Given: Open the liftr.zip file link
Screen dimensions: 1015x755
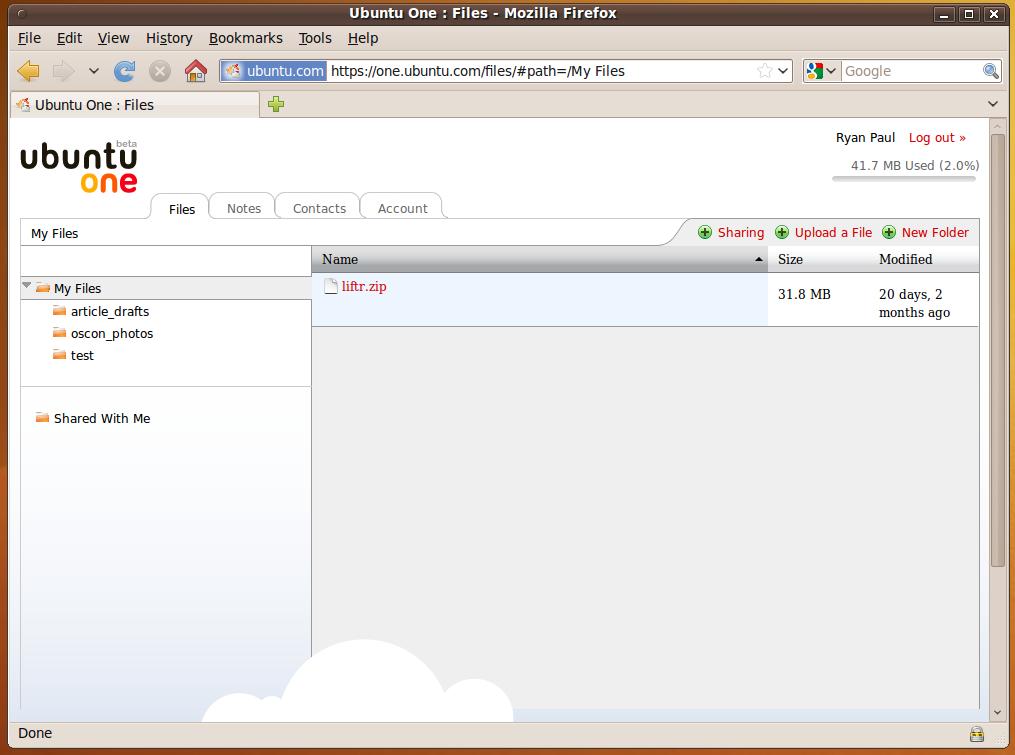Looking at the screenshot, I should click(364, 286).
